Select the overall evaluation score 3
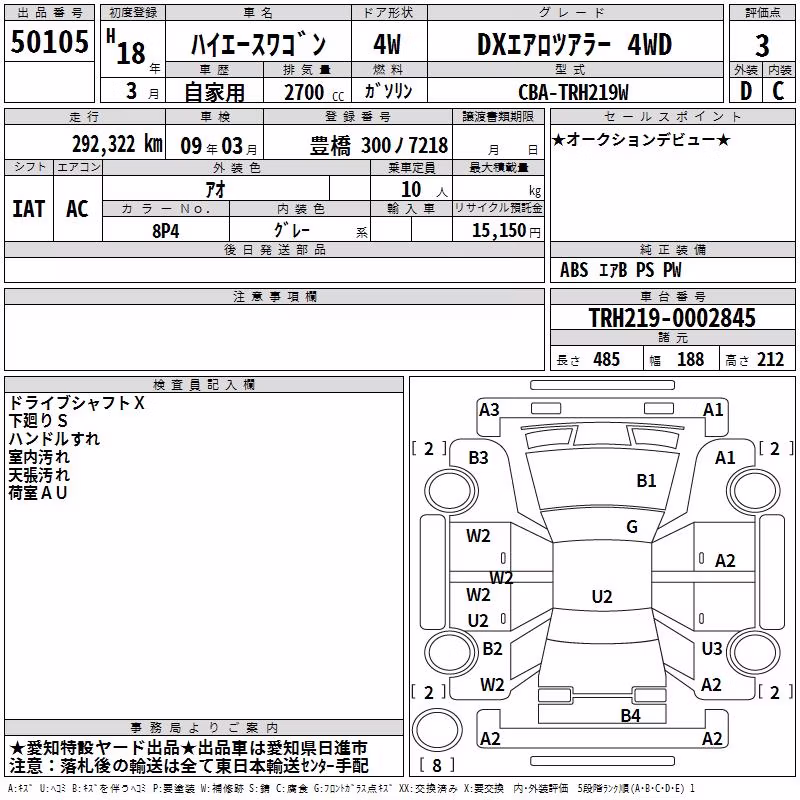This screenshot has width=800, height=800. pos(762,46)
